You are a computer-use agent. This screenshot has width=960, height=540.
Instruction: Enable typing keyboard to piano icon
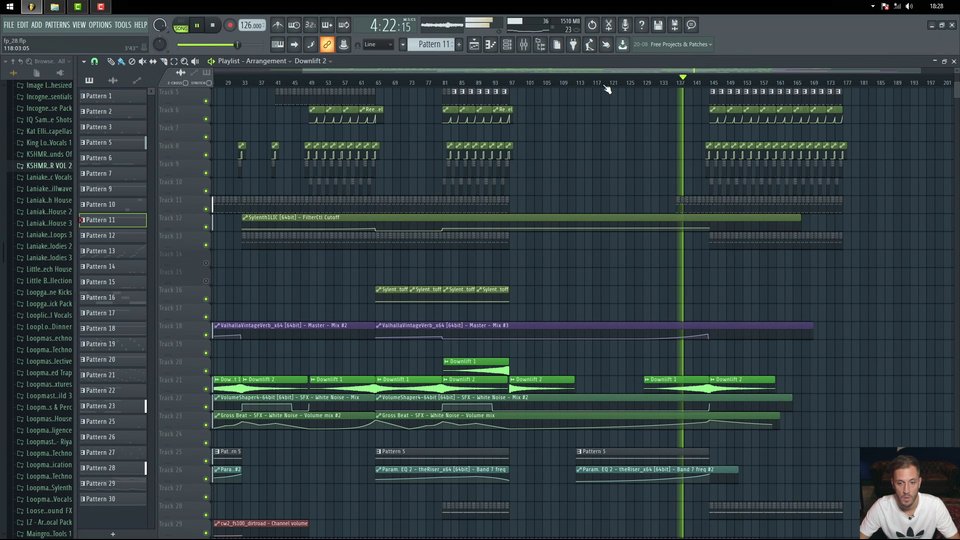pos(277,44)
